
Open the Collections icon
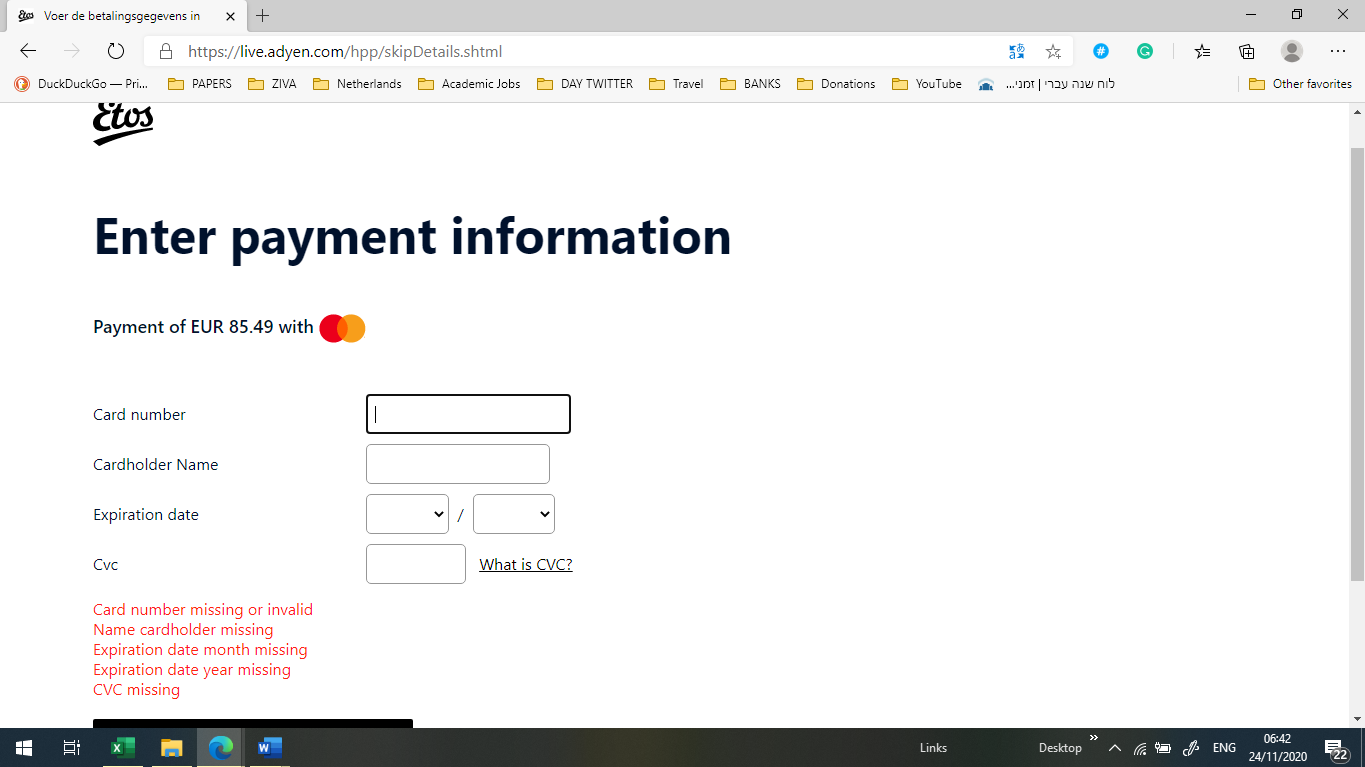(x=1246, y=50)
